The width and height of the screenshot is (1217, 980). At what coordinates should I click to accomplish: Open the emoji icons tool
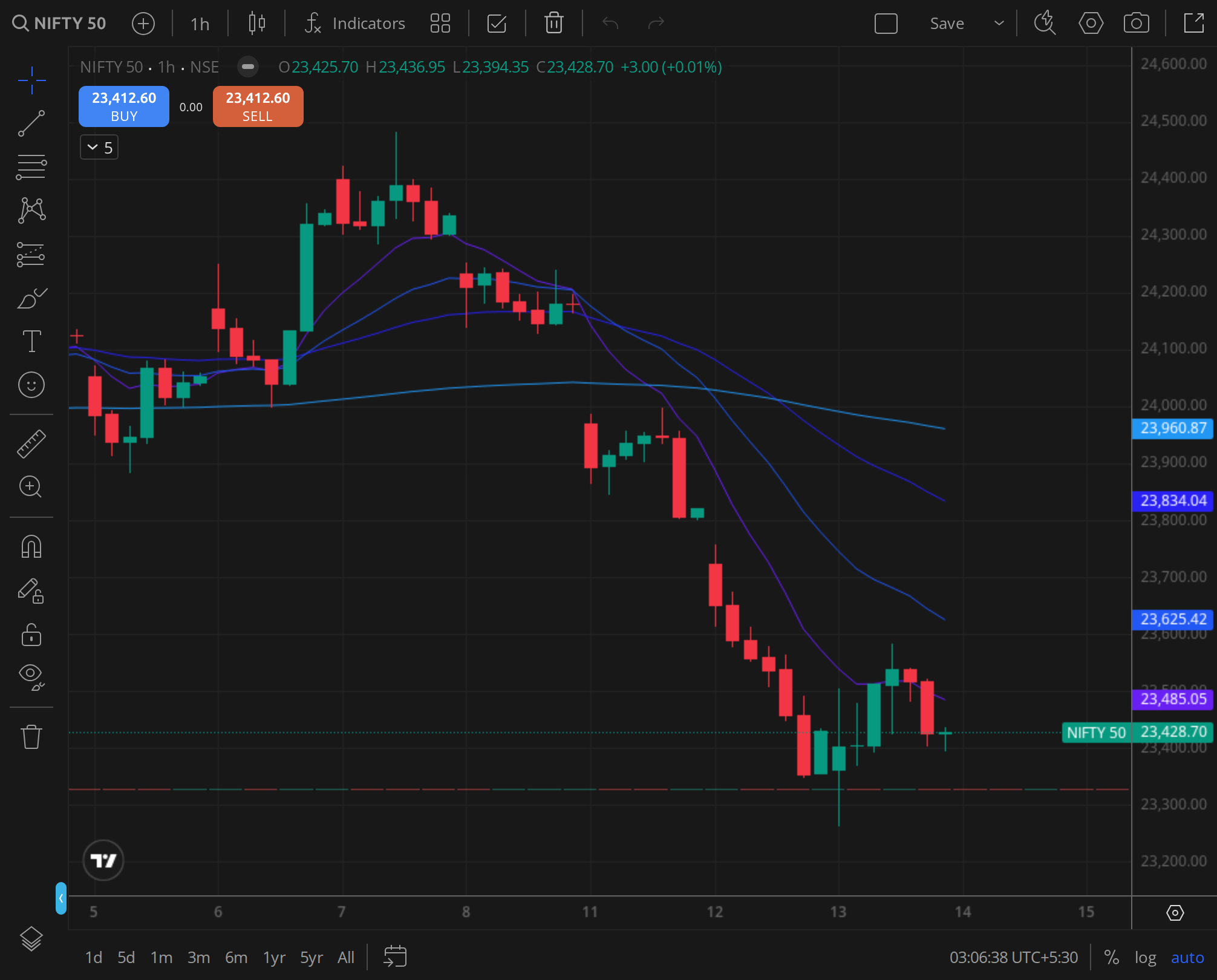[31, 385]
